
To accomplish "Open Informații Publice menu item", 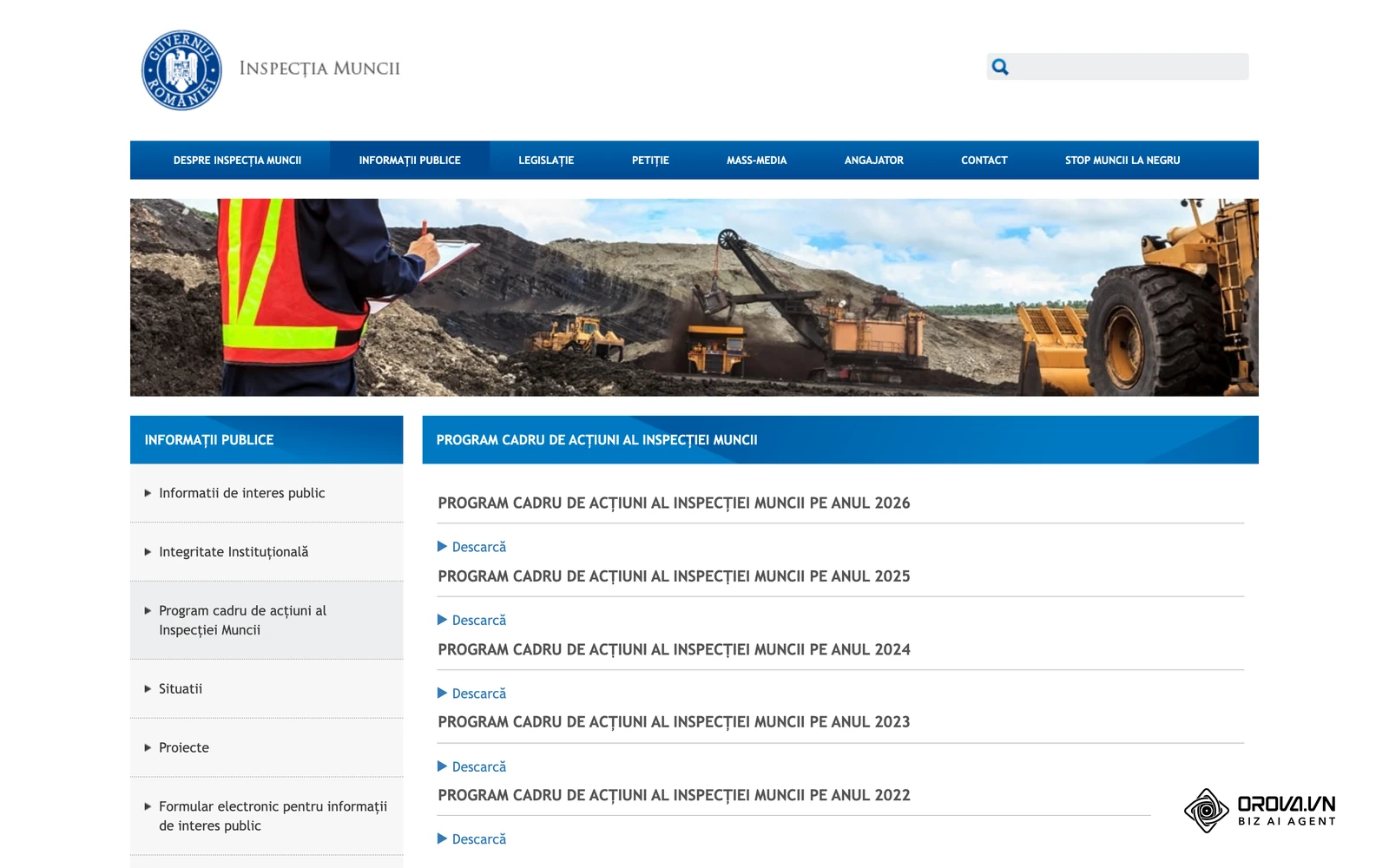I will [410, 161].
